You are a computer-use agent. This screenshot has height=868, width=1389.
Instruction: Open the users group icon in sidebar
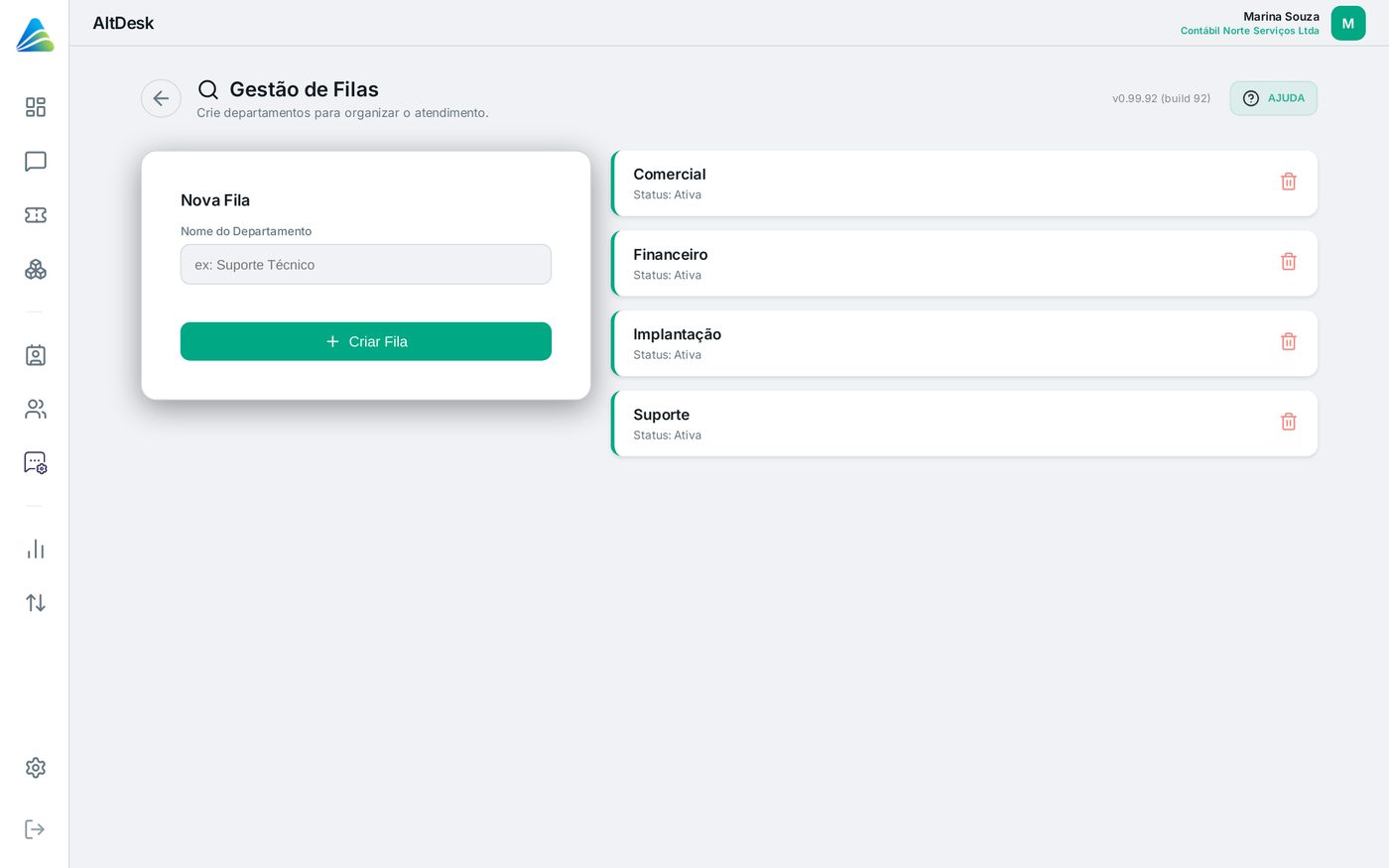pyautogui.click(x=36, y=409)
